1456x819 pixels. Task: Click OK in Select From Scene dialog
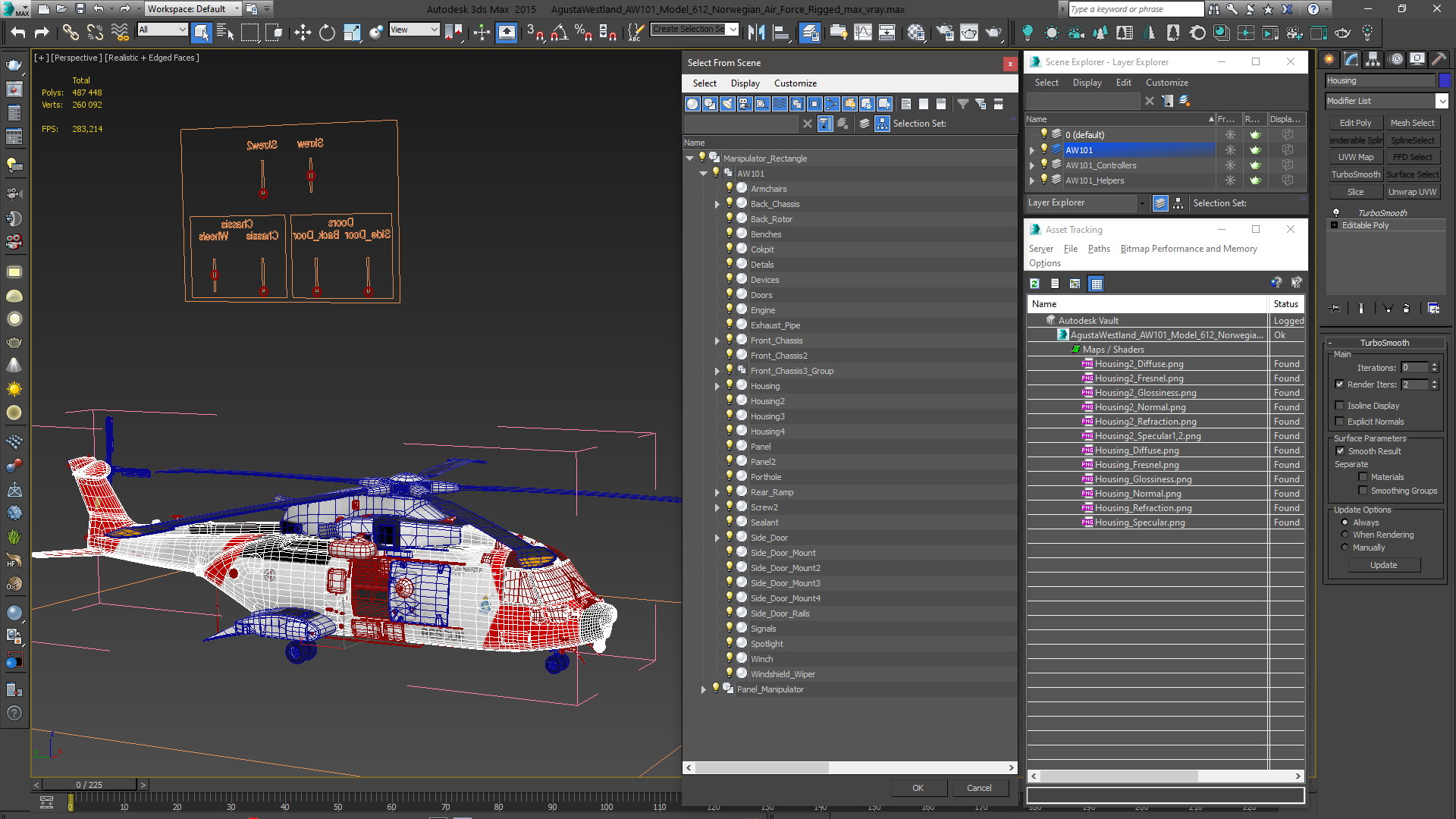[918, 788]
